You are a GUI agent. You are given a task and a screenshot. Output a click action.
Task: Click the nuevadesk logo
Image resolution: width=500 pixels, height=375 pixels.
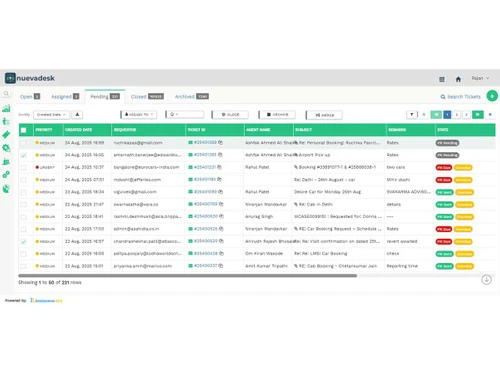30,78
